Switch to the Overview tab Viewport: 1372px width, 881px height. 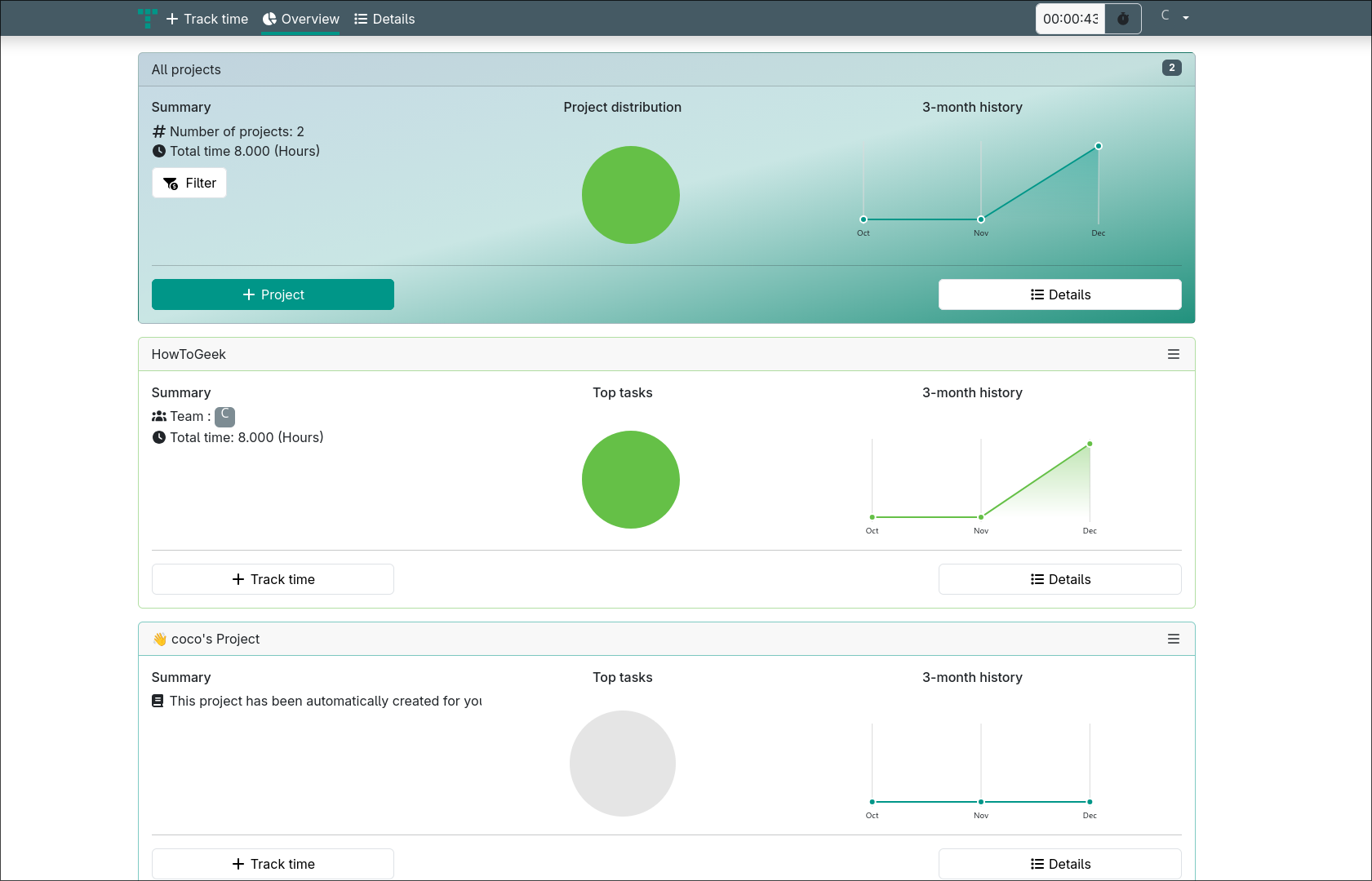pos(300,19)
